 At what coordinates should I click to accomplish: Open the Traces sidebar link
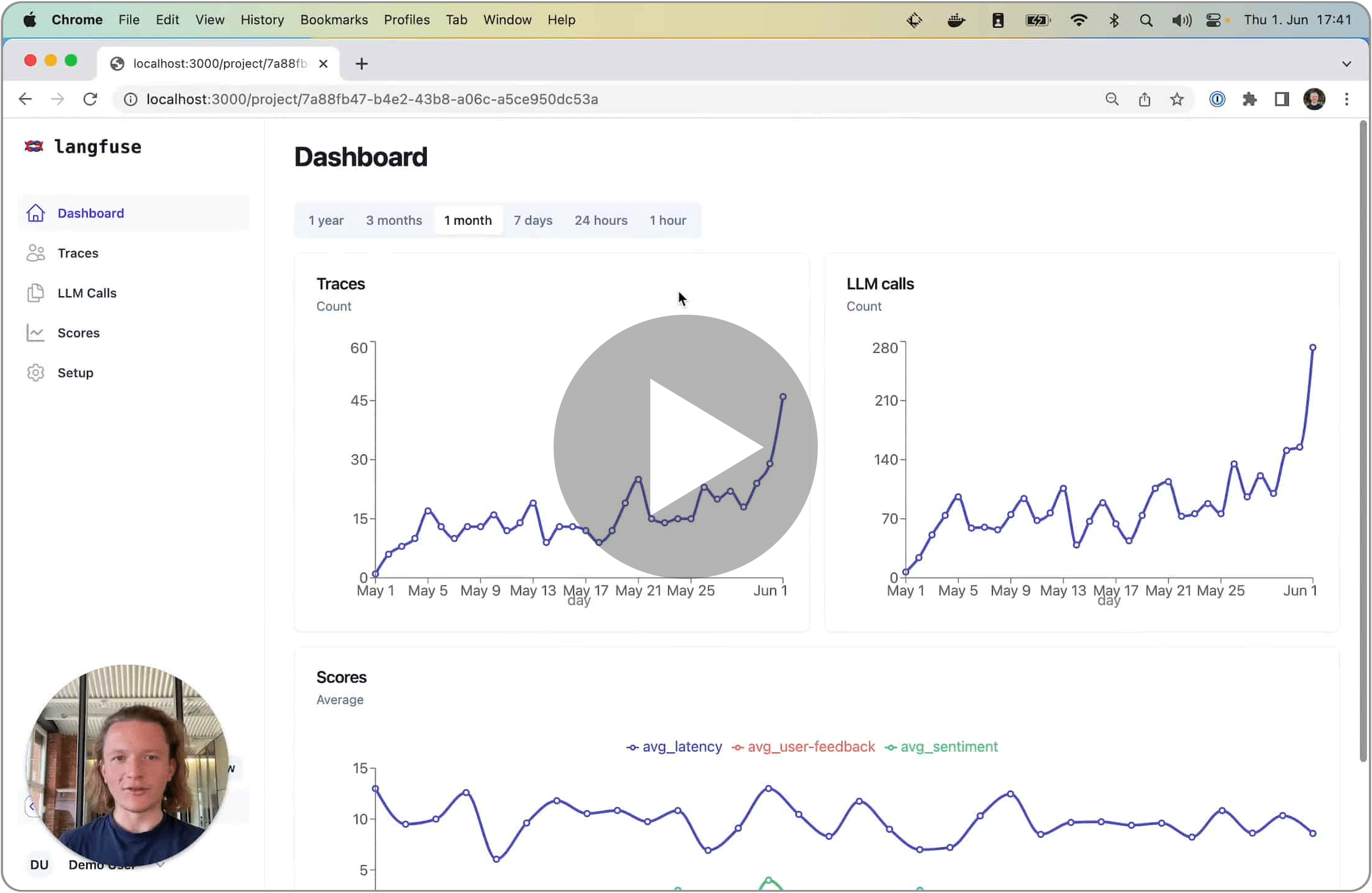pos(134,253)
